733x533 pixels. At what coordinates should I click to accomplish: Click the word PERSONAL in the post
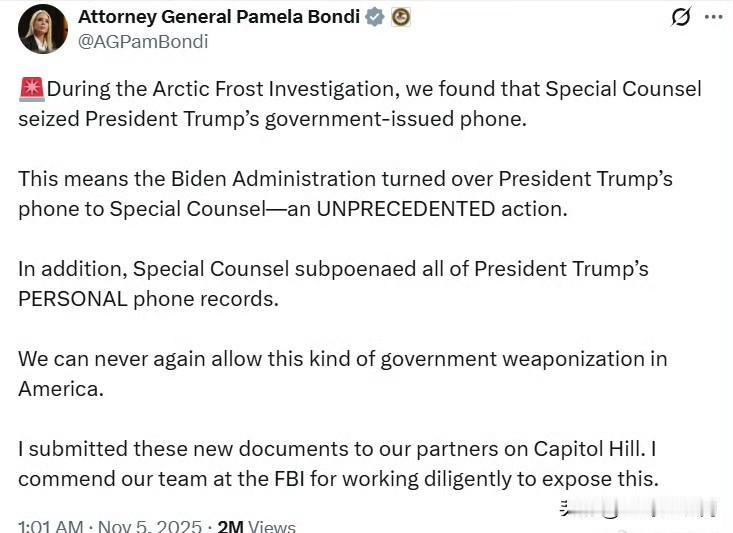tap(73, 298)
